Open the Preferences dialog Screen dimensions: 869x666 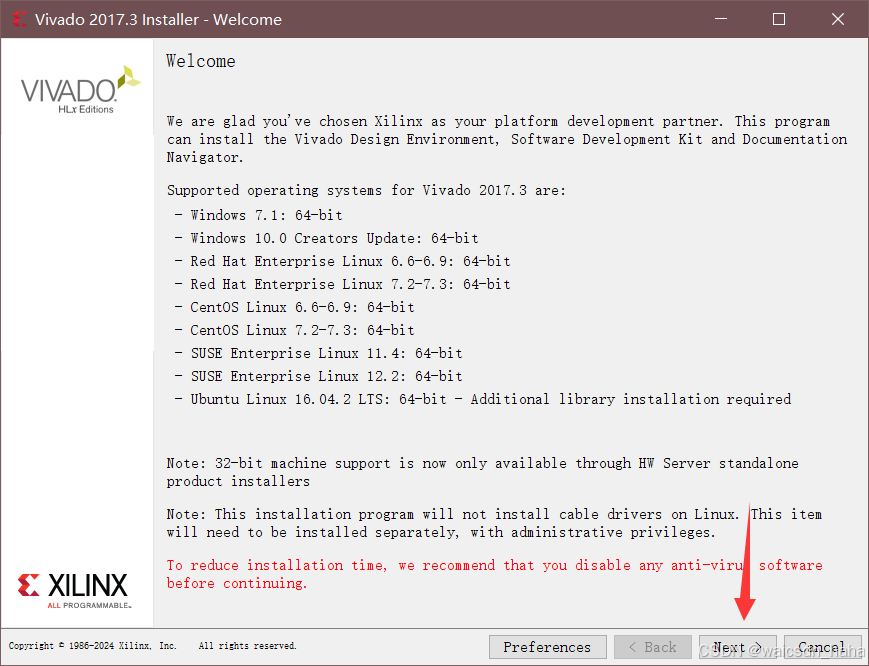coord(547,647)
